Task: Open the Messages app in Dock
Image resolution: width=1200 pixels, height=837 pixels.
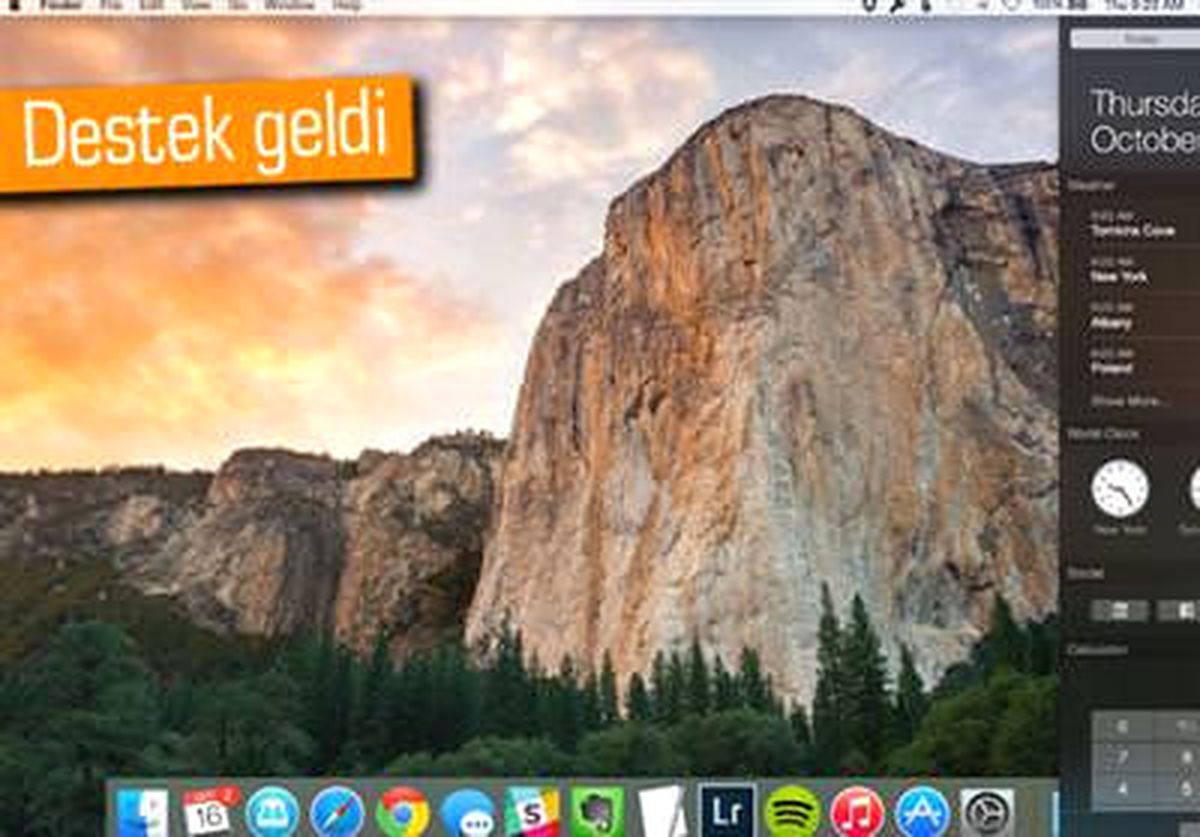Action: (x=467, y=813)
